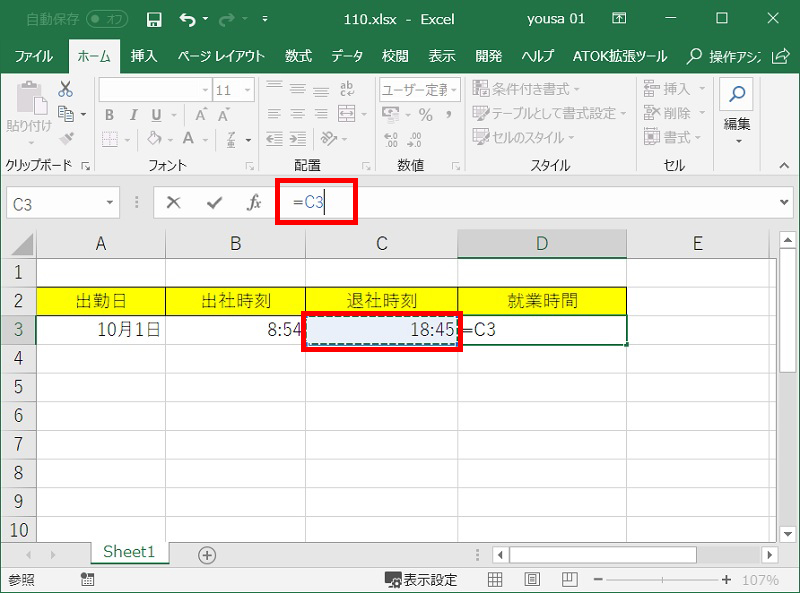Toggle Bold formatting
Screen dimensions: 800x593
(x=109, y=115)
